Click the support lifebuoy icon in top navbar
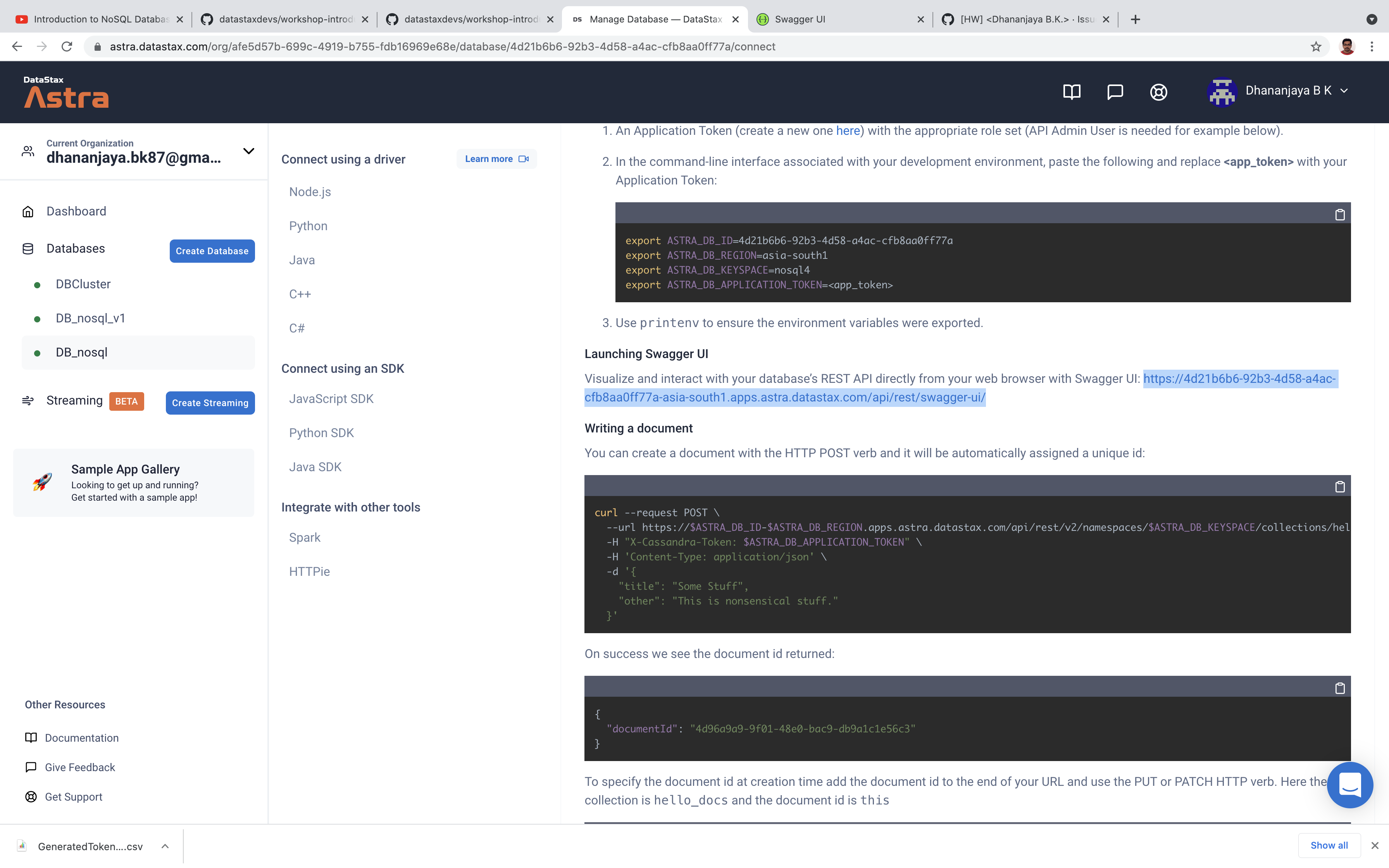Viewport: 1389px width, 868px height. click(1158, 92)
